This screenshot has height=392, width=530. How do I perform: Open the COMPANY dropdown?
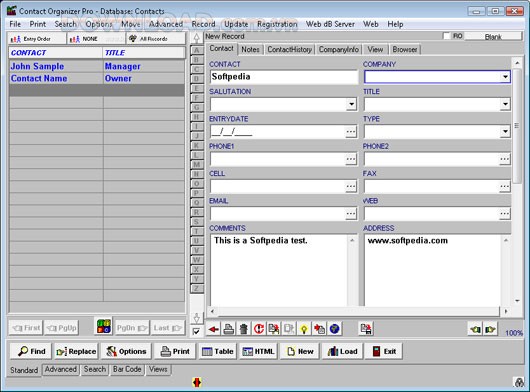pyautogui.click(x=505, y=77)
